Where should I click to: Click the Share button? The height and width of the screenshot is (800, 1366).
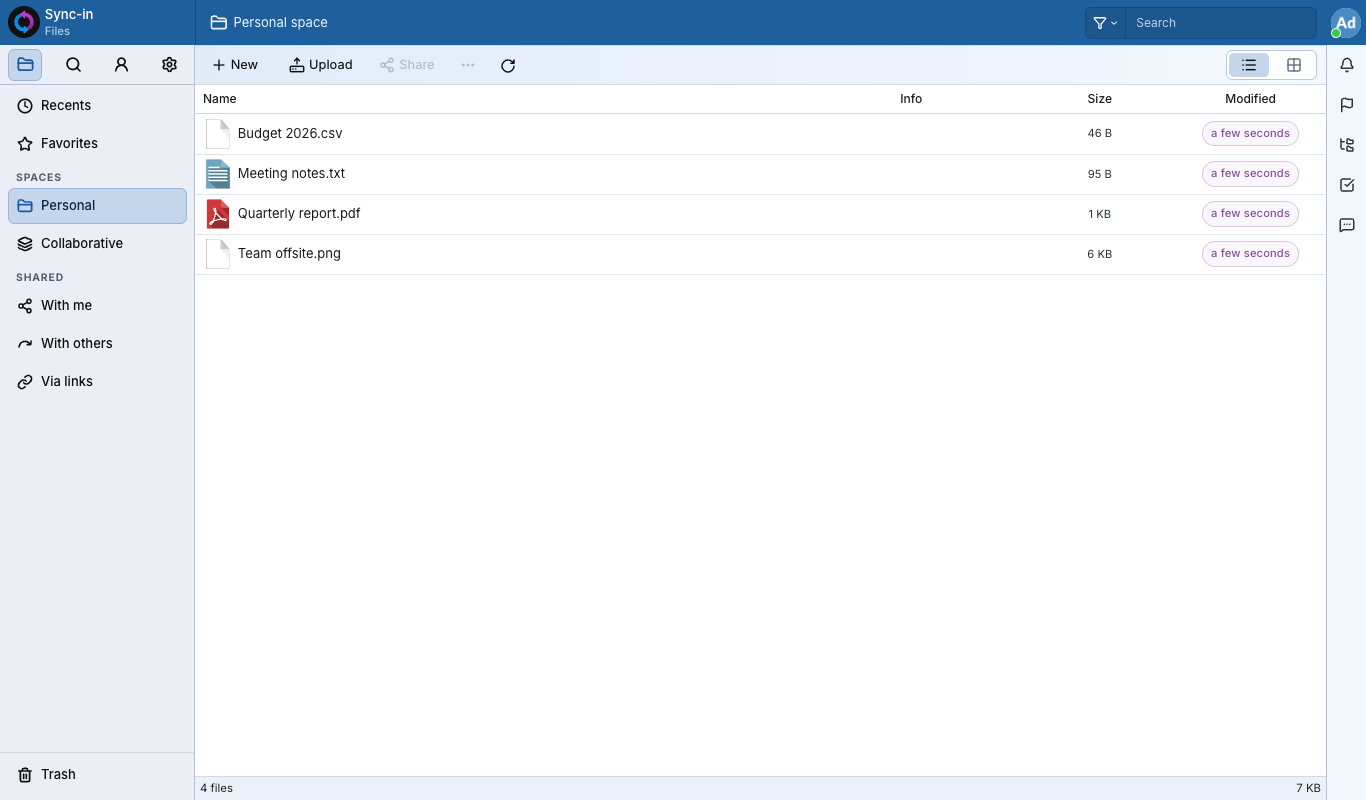[x=407, y=65]
